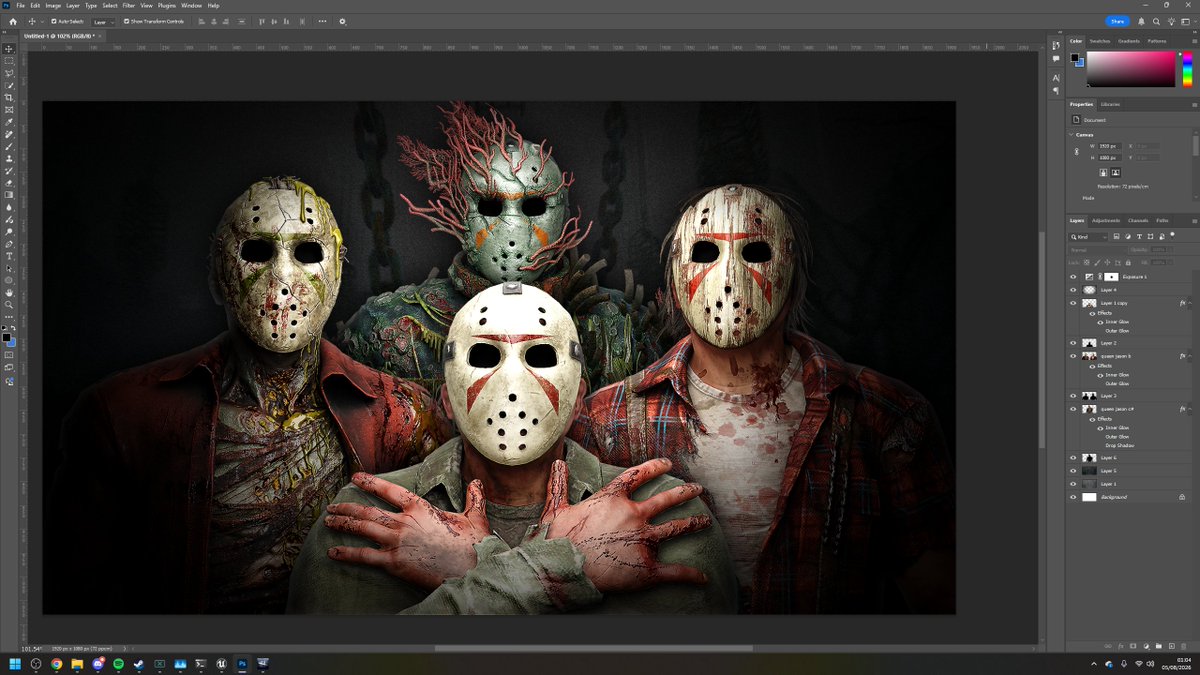The width and height of the screenshot is (1200, 675).
Task: Select the Crop tool
Action: click(x=9, y=97)
